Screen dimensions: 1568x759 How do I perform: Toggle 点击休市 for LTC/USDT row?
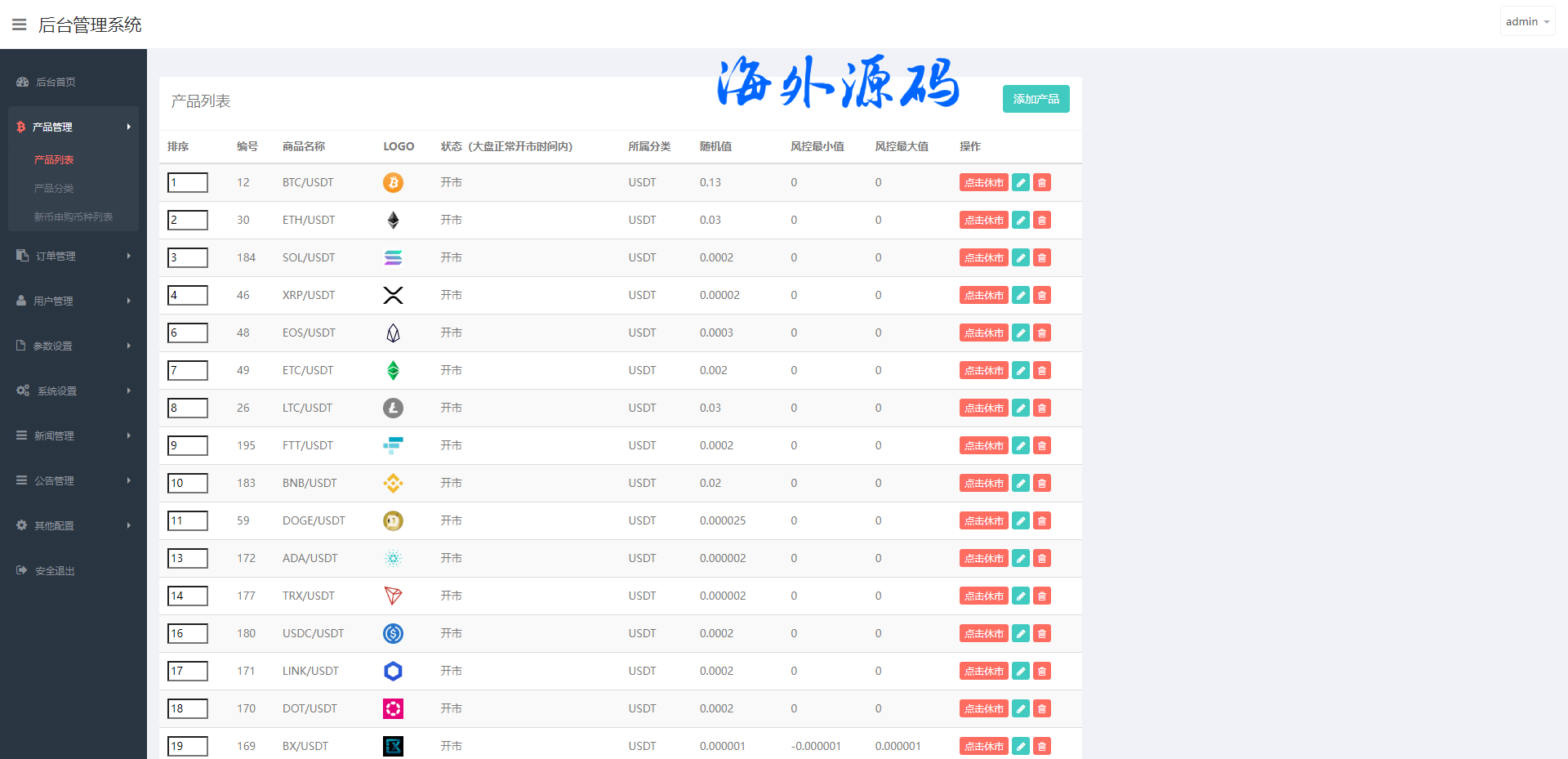pyautogui.click(x=983, y=408)
